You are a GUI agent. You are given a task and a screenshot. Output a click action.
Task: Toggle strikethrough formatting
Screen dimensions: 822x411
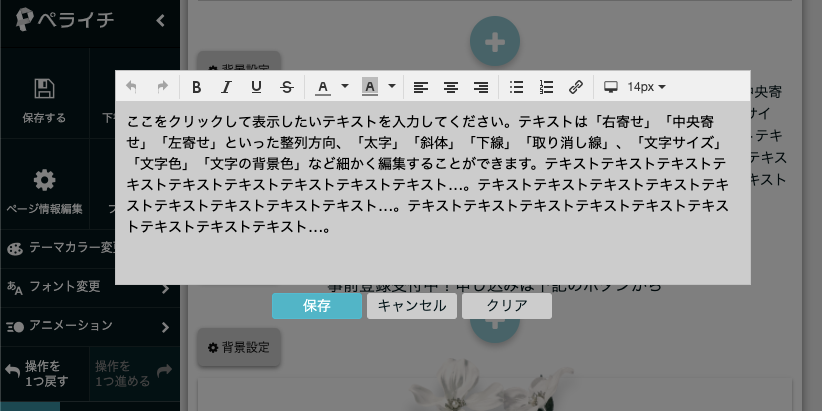tap(287, 87)
